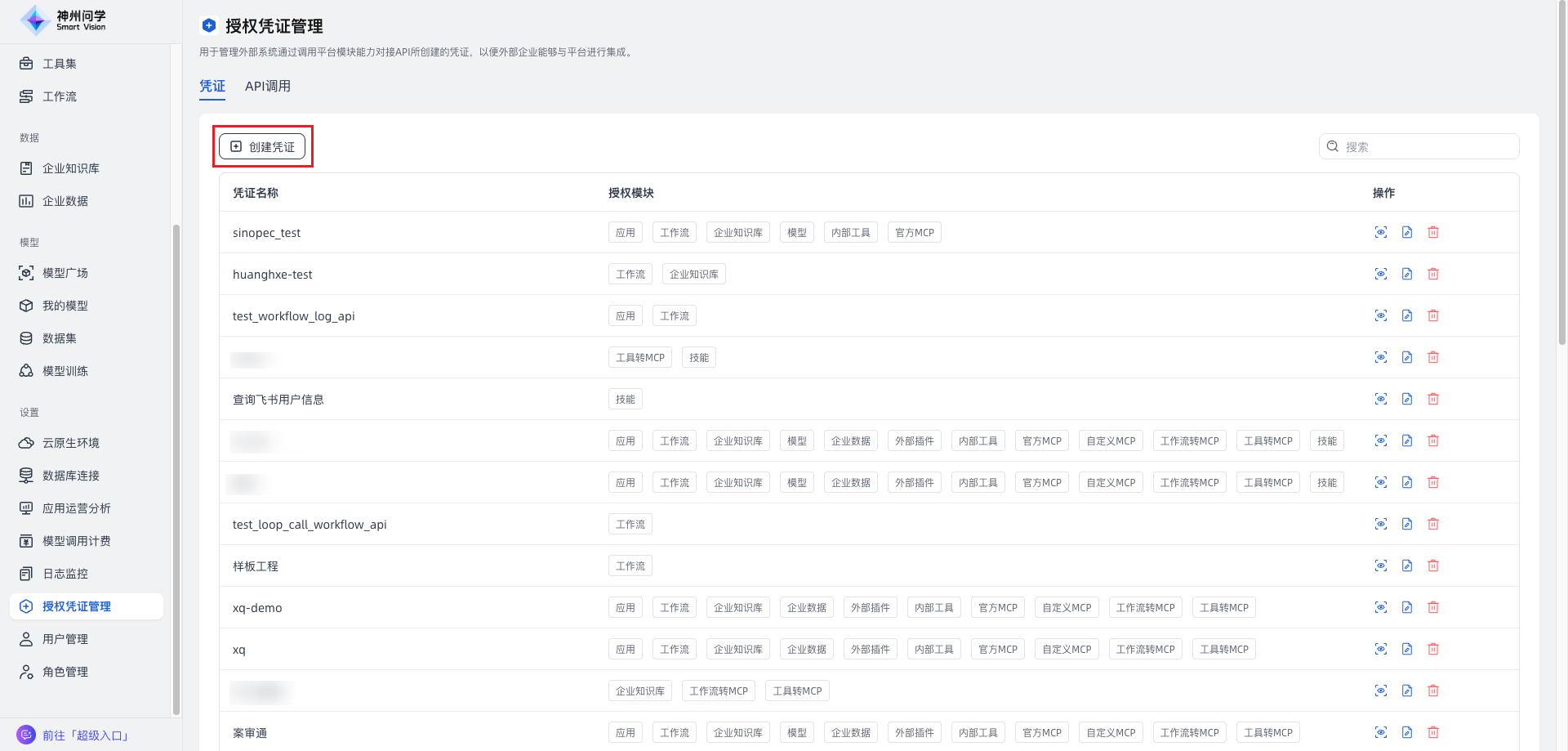Click the page vertical scrollbar on right
Screen dimensions: 1568x751
click(1562, 173)
